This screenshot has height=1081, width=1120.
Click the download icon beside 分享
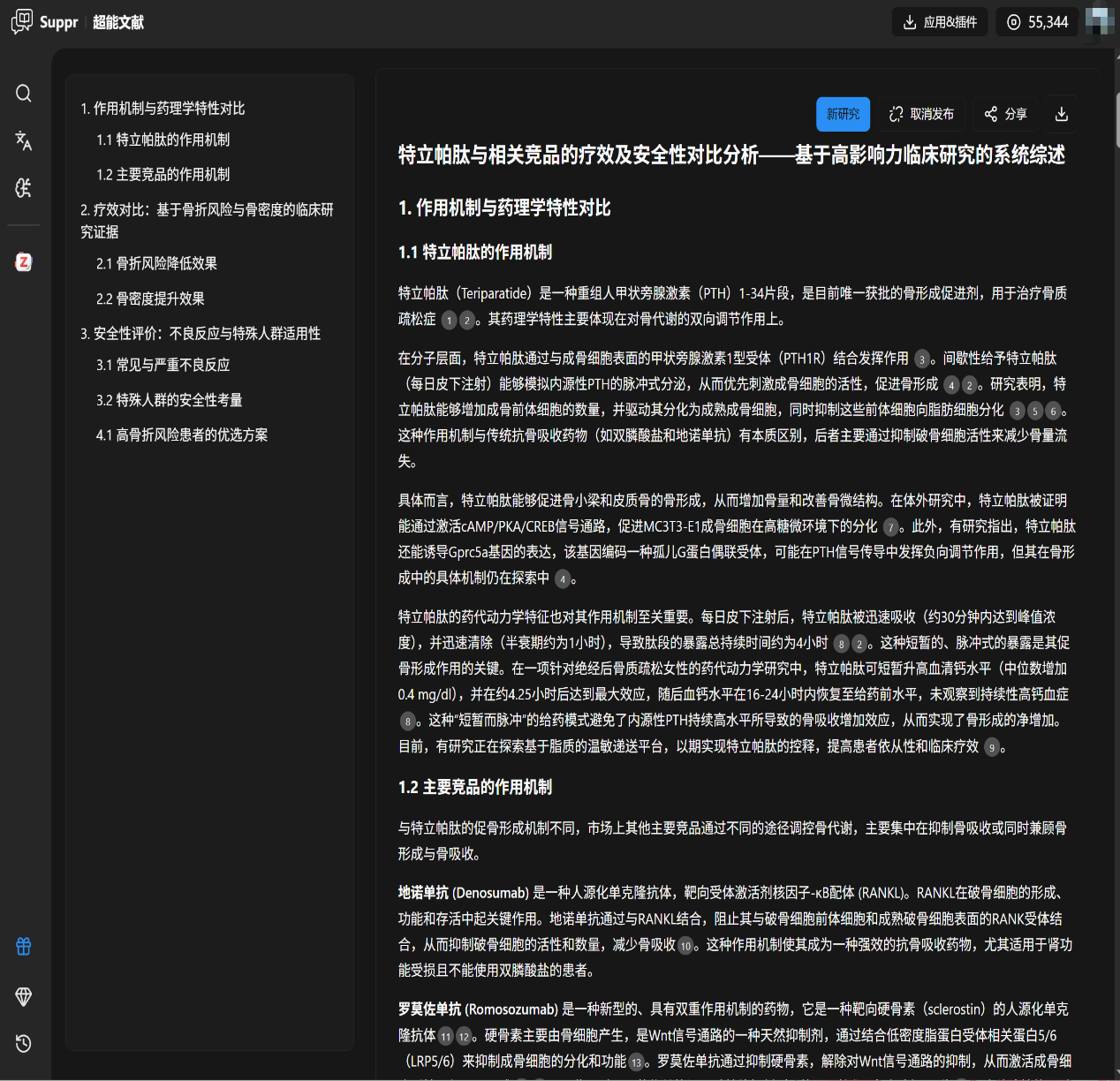tap(1062, 114)
